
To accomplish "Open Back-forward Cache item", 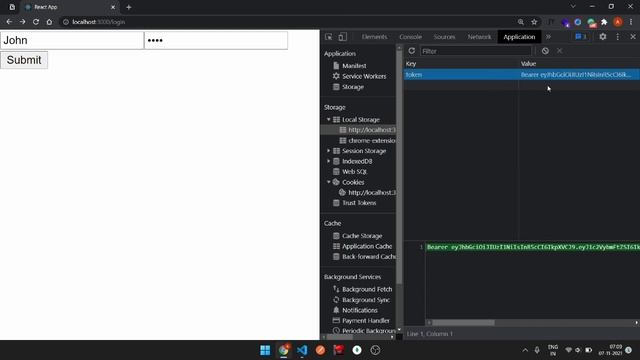I will (369, 257).
